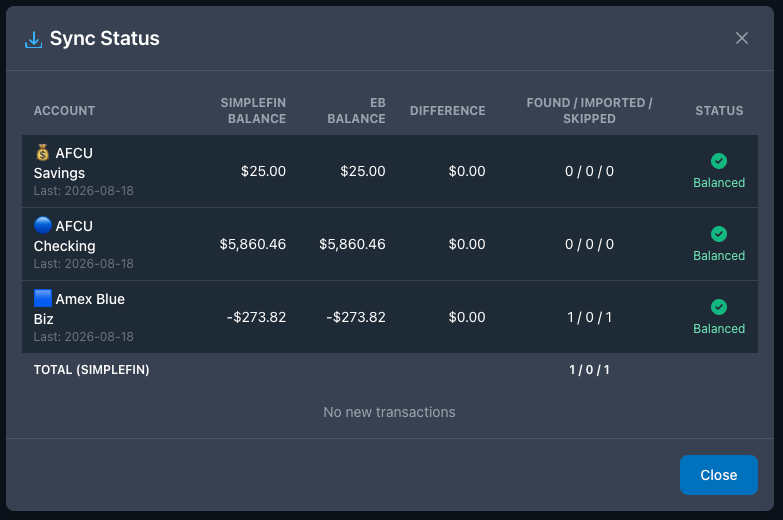Click the Status column header
The image size is (783, 520).
pos(719,110)
